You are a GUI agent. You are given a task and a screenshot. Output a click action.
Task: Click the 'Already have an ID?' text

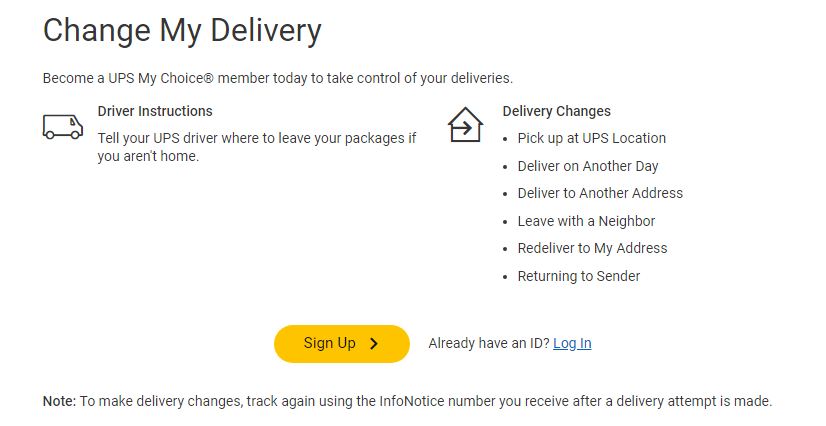(488, 343)
